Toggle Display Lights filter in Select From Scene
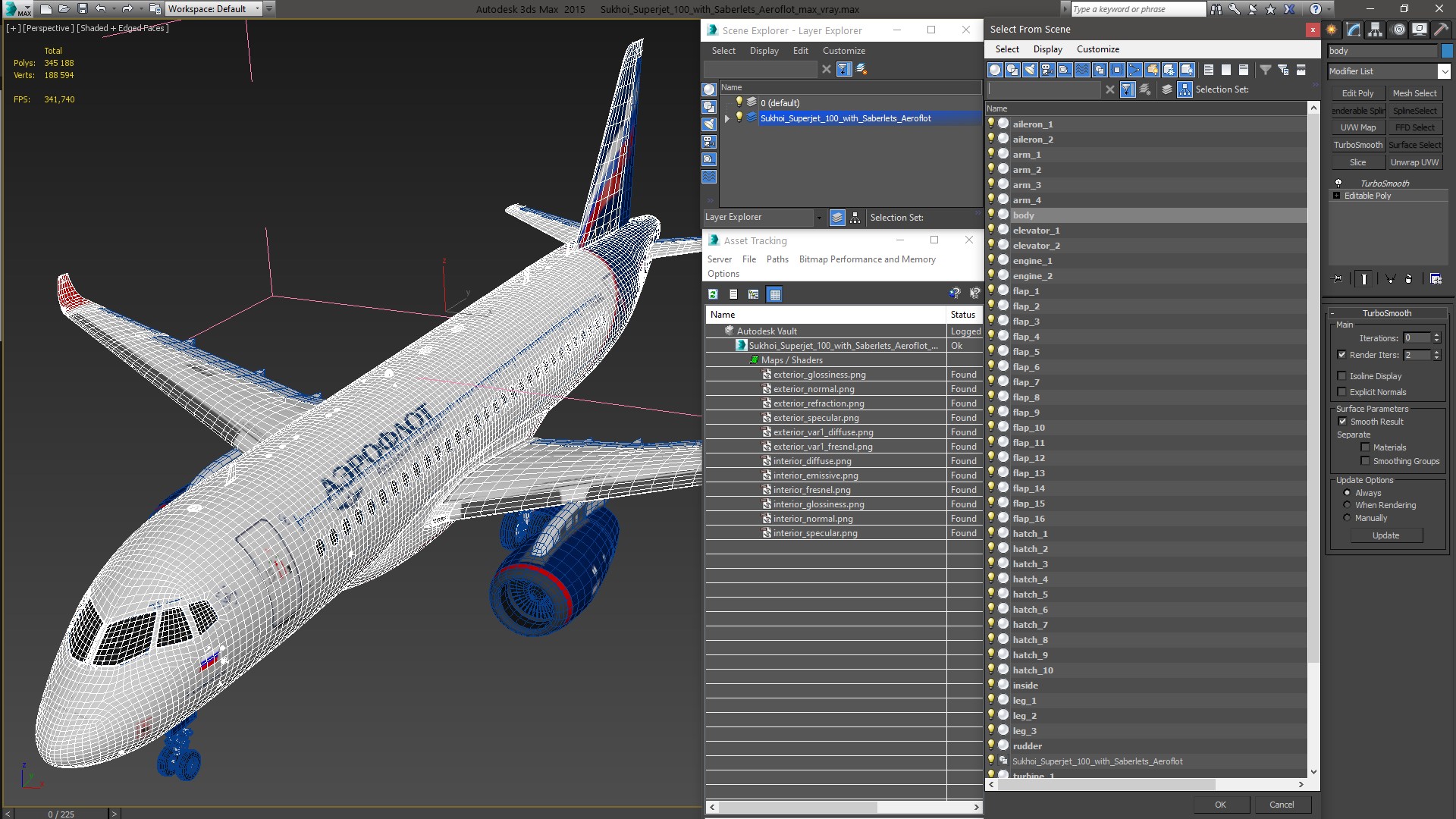 tap(1030, 70)
